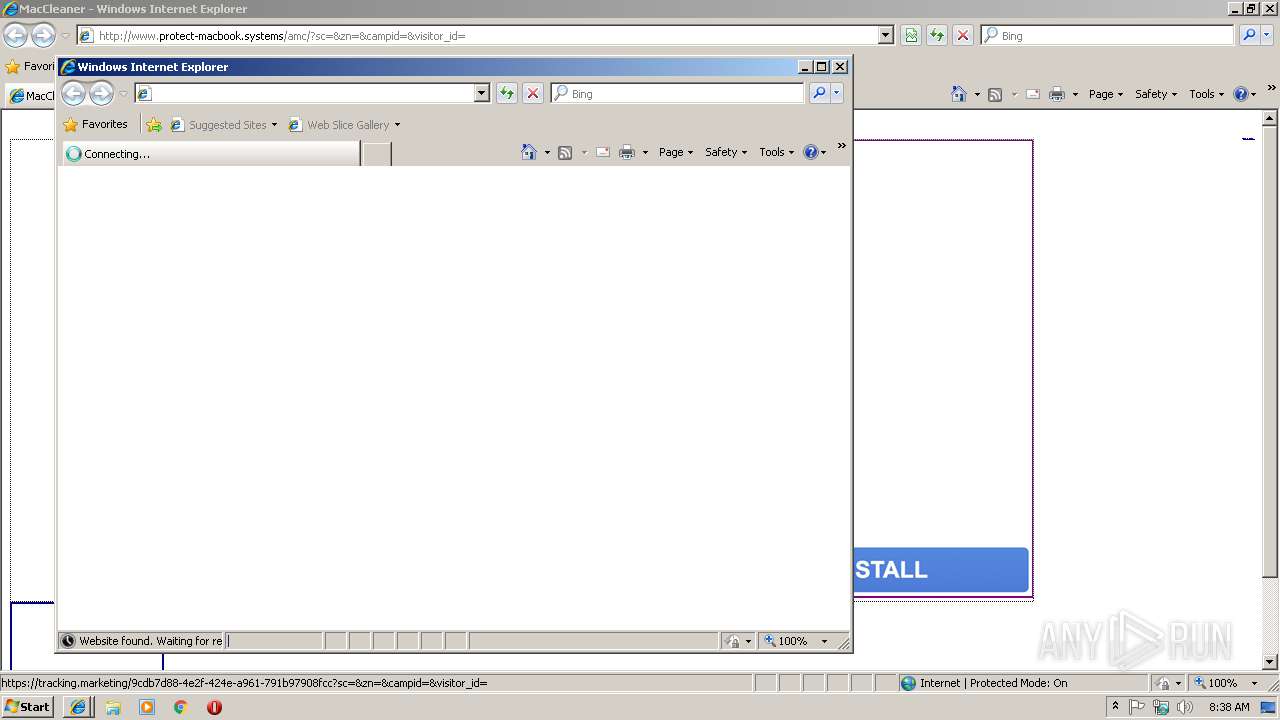
Task: Click Forward button in front IE window
Action: 101,93
